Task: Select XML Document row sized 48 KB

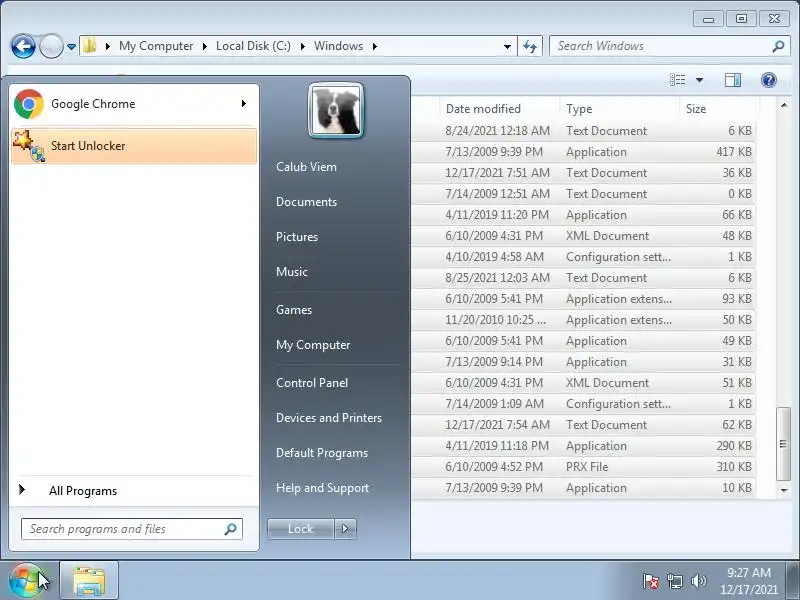Action: (x=584, y=236)
